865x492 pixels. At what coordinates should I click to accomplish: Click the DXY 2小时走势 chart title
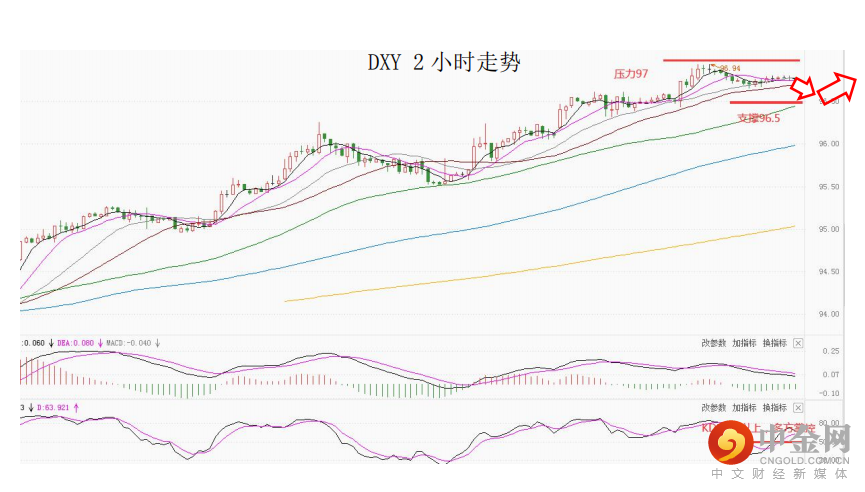(x=444, y=62)
